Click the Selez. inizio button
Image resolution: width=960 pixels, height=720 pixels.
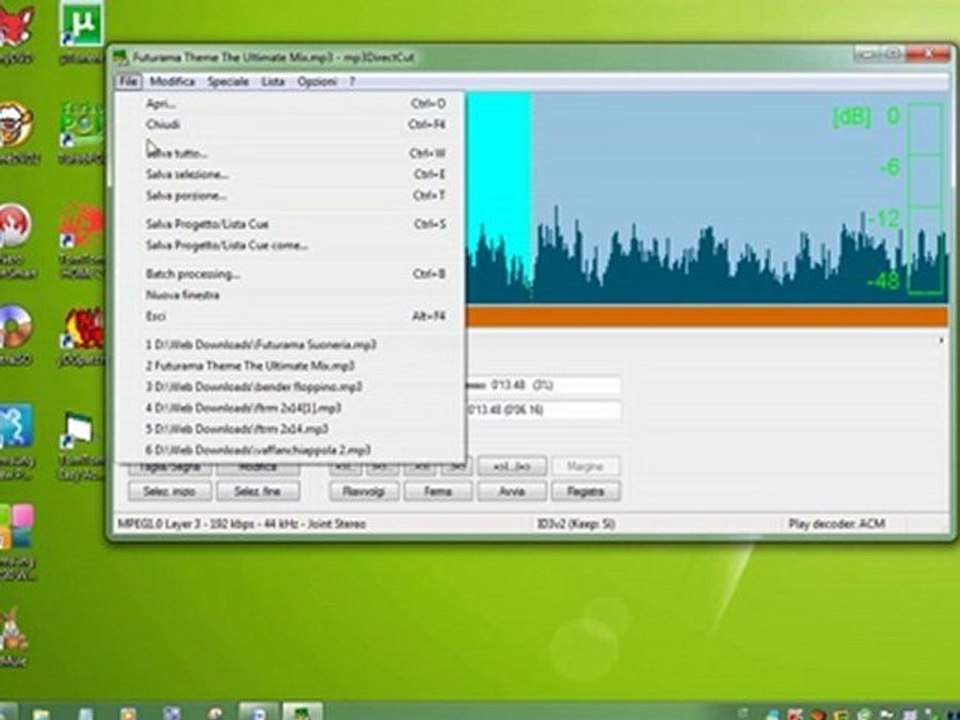(x=170, y=491)
